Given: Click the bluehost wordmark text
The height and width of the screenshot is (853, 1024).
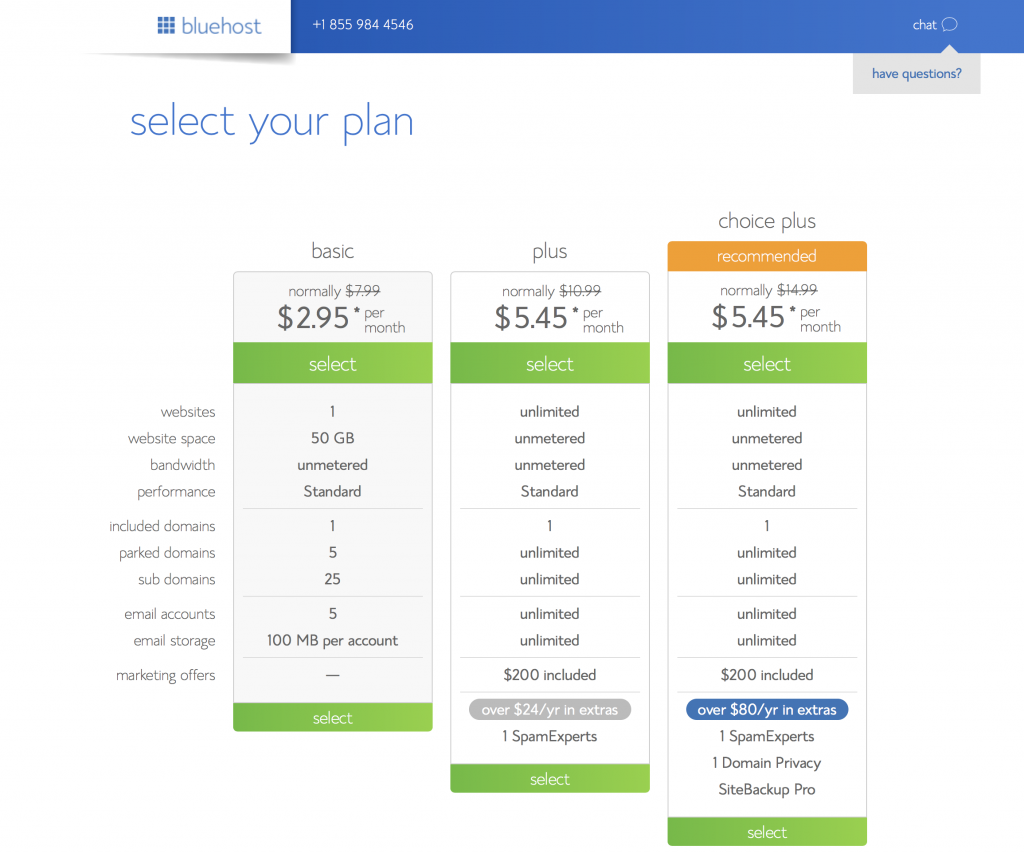Looking at the screenshot, I should point(221,26).
